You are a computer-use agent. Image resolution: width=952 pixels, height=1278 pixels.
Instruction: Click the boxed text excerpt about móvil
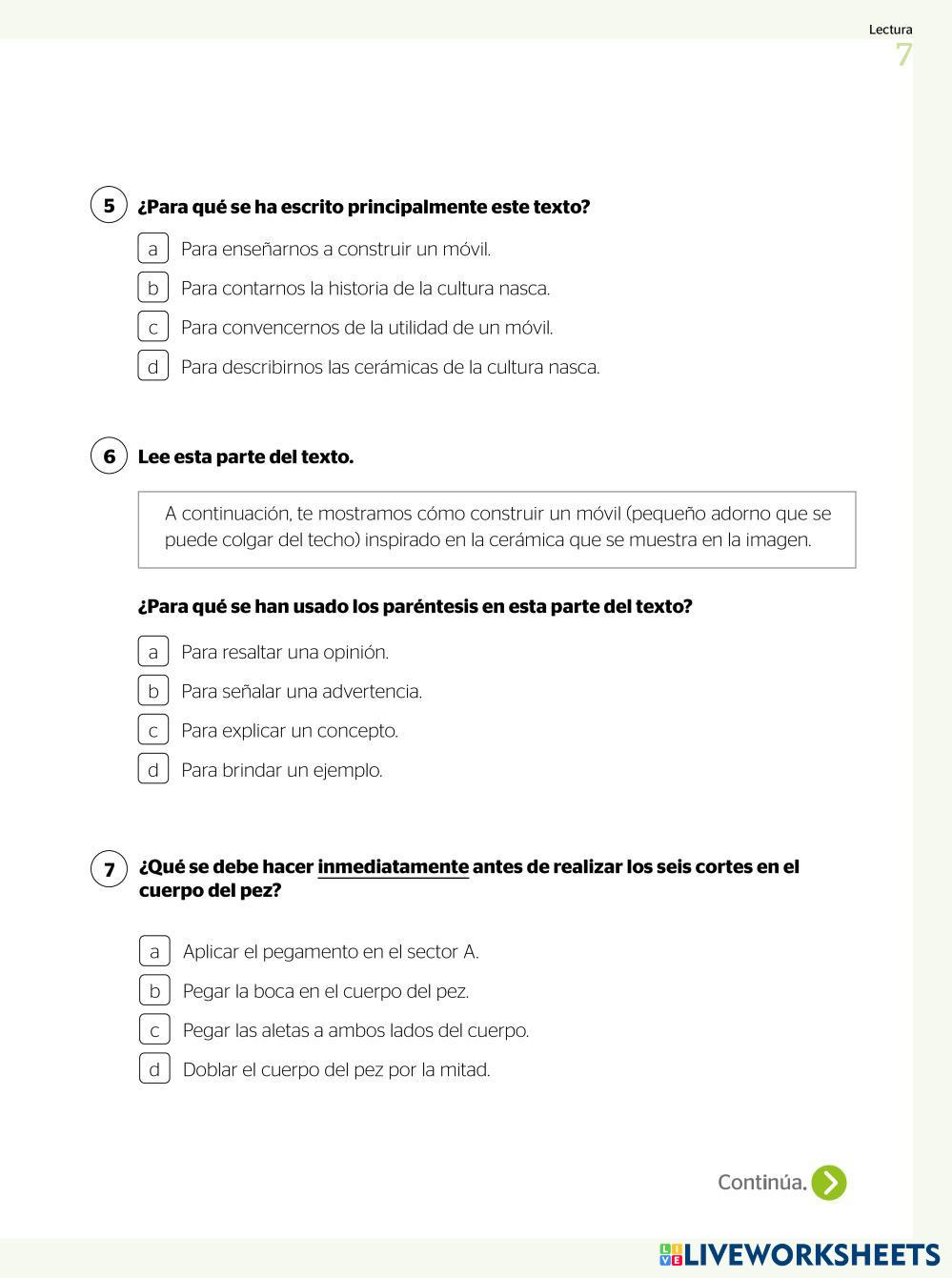(496, 529)
